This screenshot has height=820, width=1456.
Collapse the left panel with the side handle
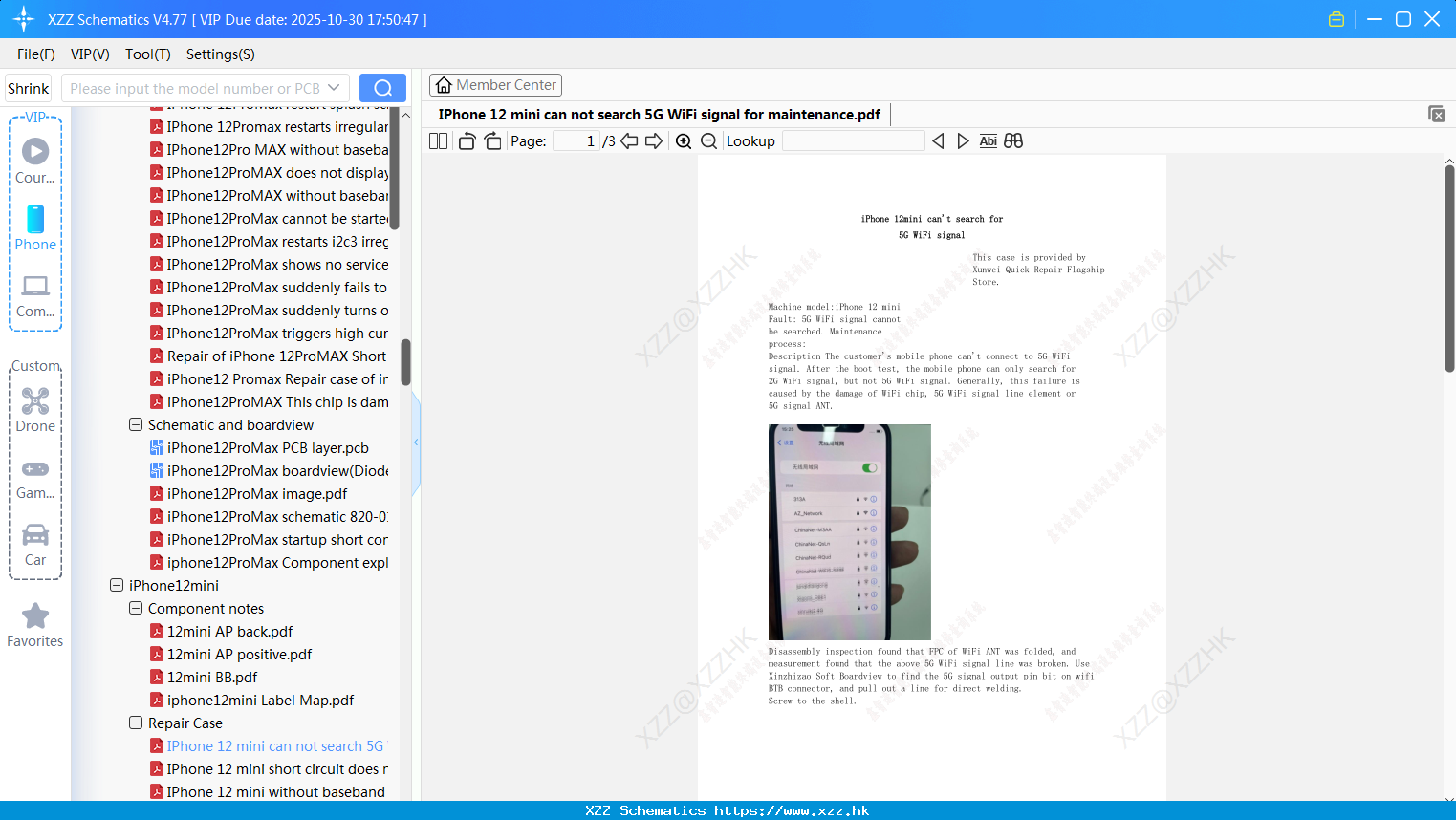click(416, 442)
